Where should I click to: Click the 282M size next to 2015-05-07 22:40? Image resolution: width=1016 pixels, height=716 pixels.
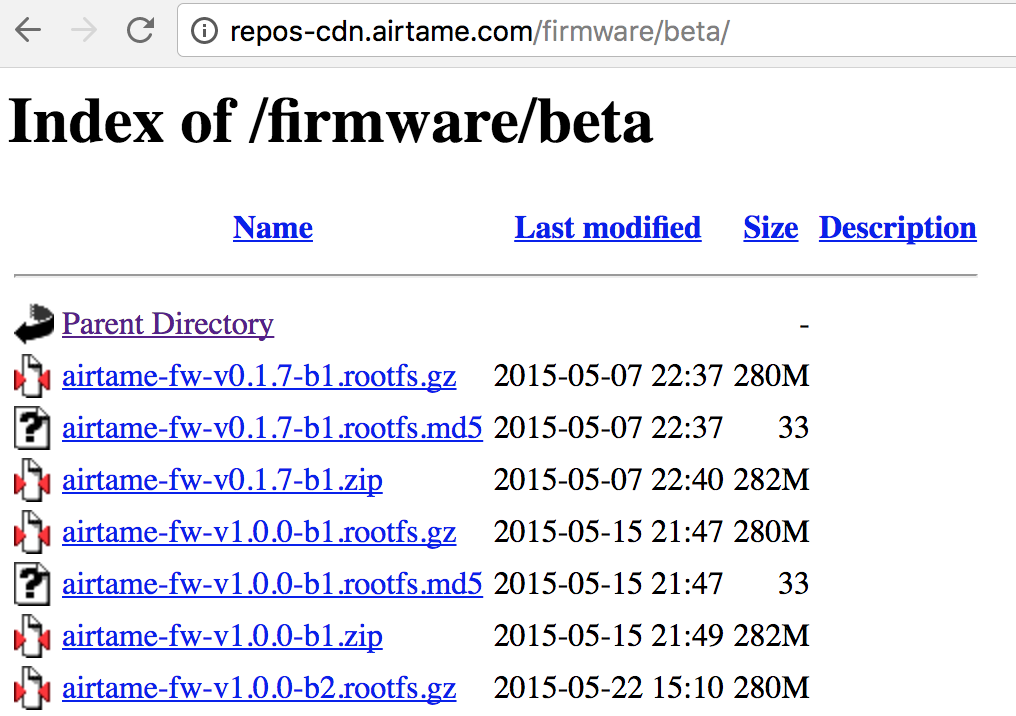pyautogui.click(x=771, y=480)
